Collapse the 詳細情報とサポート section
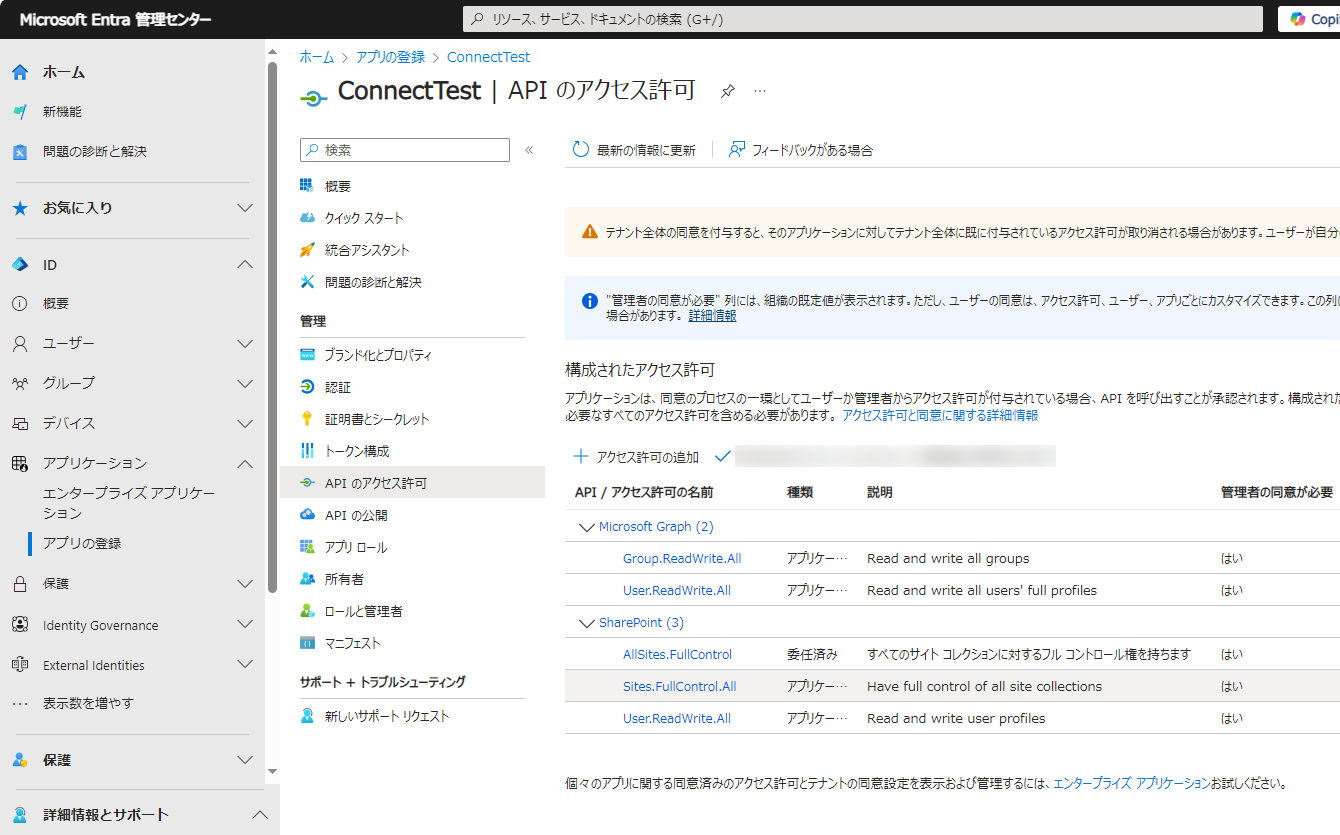The height and width of the screenshot is (835, 1340). coord(260,815)
